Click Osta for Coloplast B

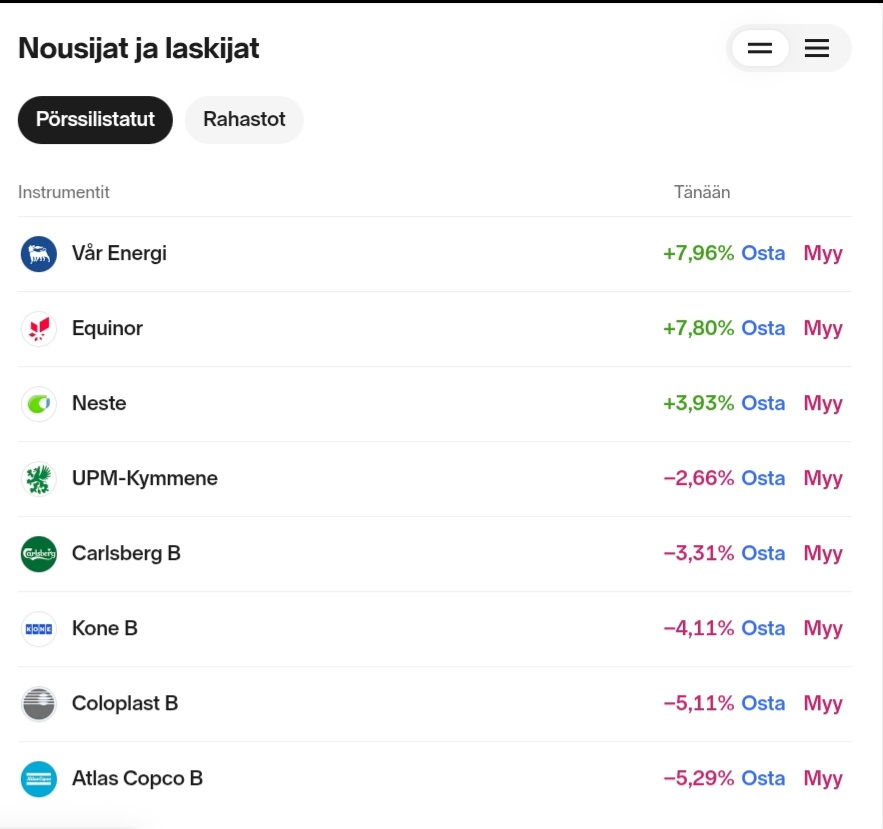coord(763,704)
